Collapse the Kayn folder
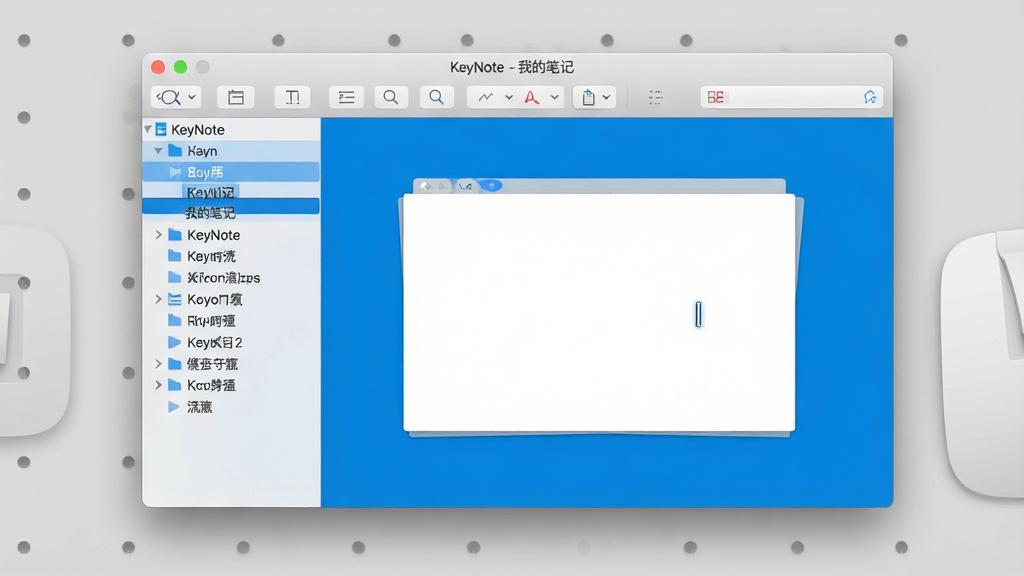The height and width of the screenshot is (576, 1024). pyautogui.click(x=159, y=151)
